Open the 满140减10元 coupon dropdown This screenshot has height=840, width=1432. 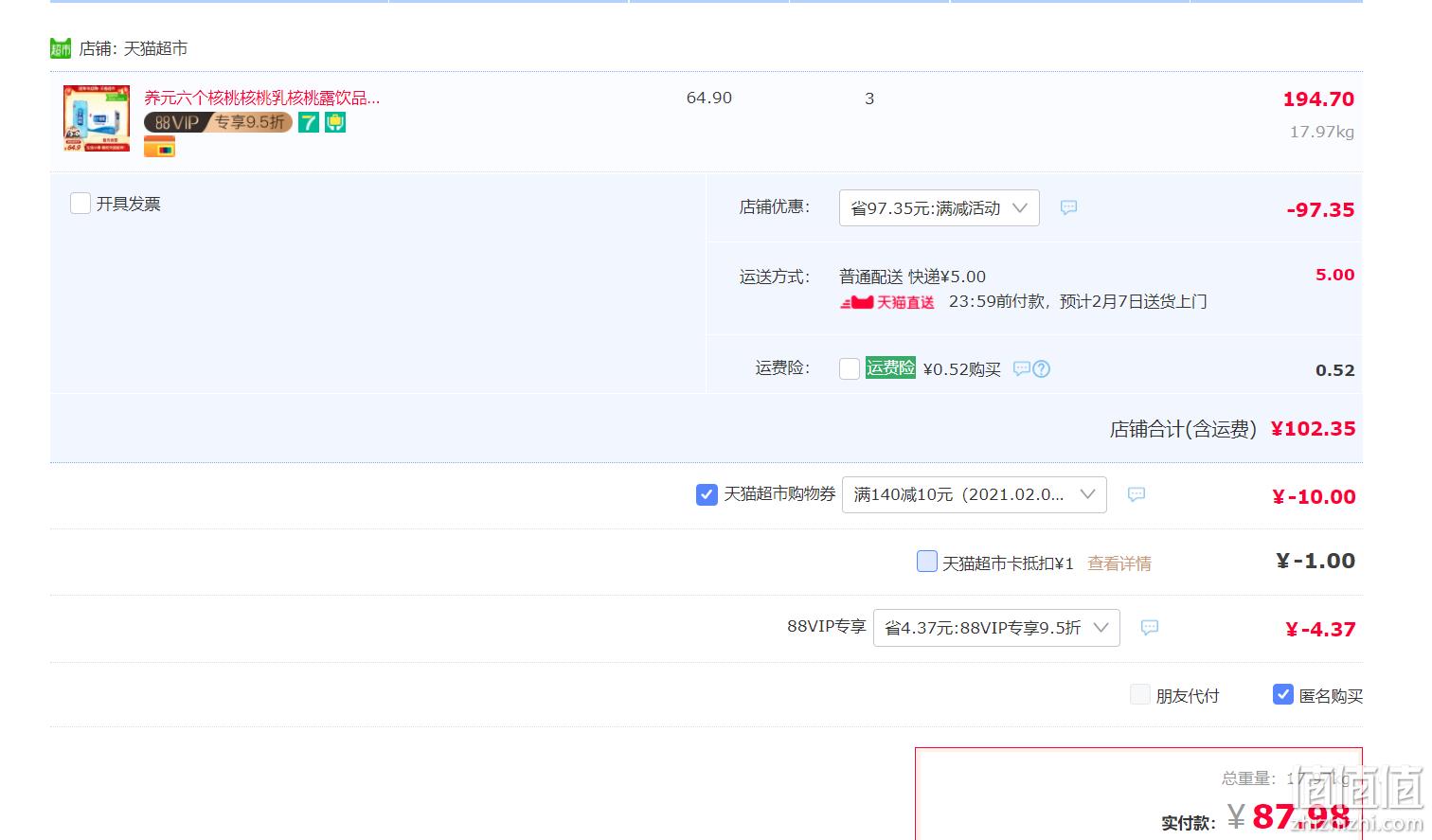tap(975, 494)
